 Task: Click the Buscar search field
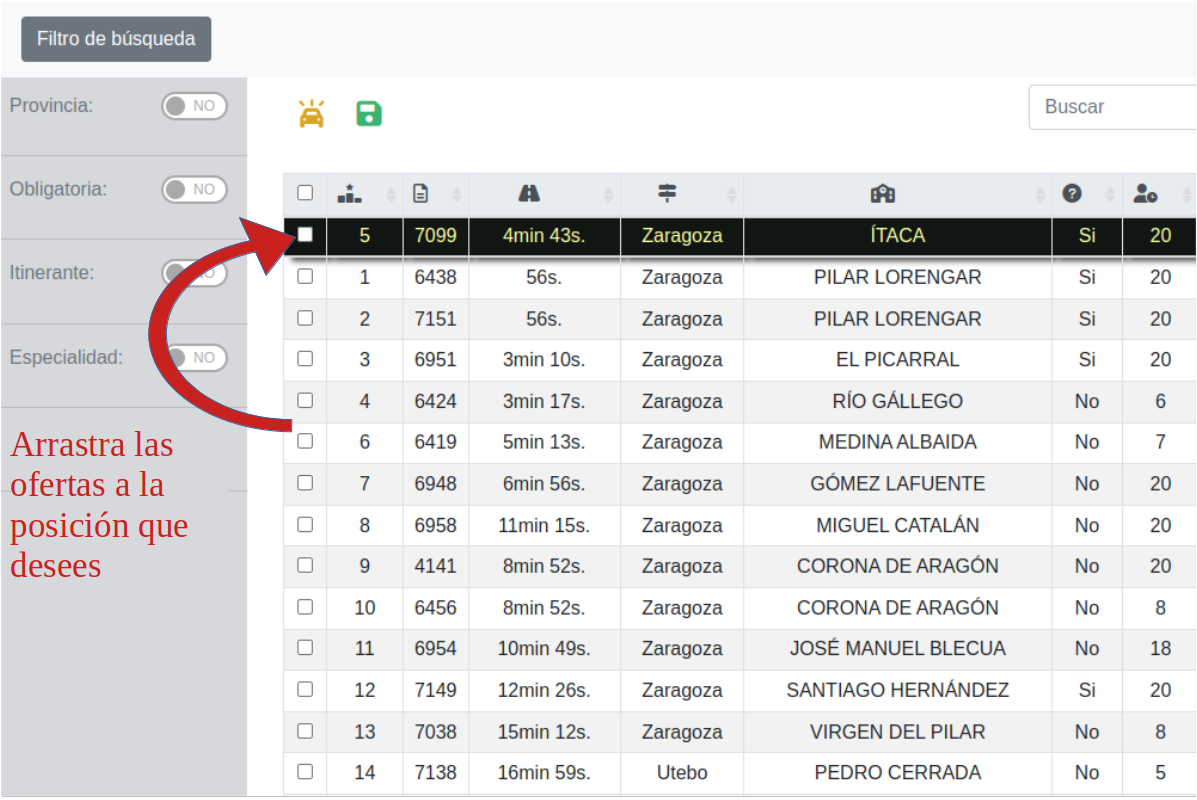tap(1112, 107)
